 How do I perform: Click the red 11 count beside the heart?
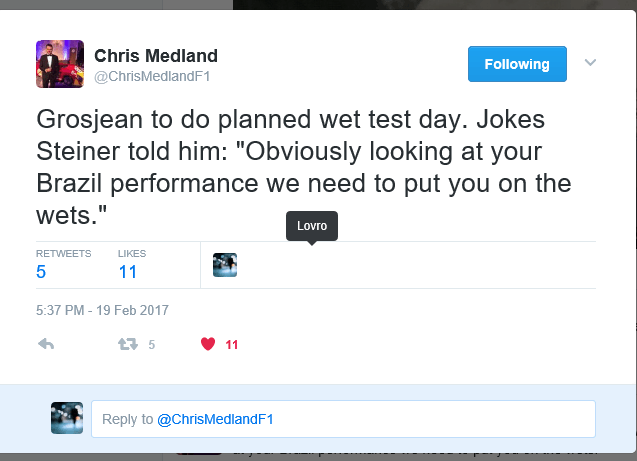232,344
